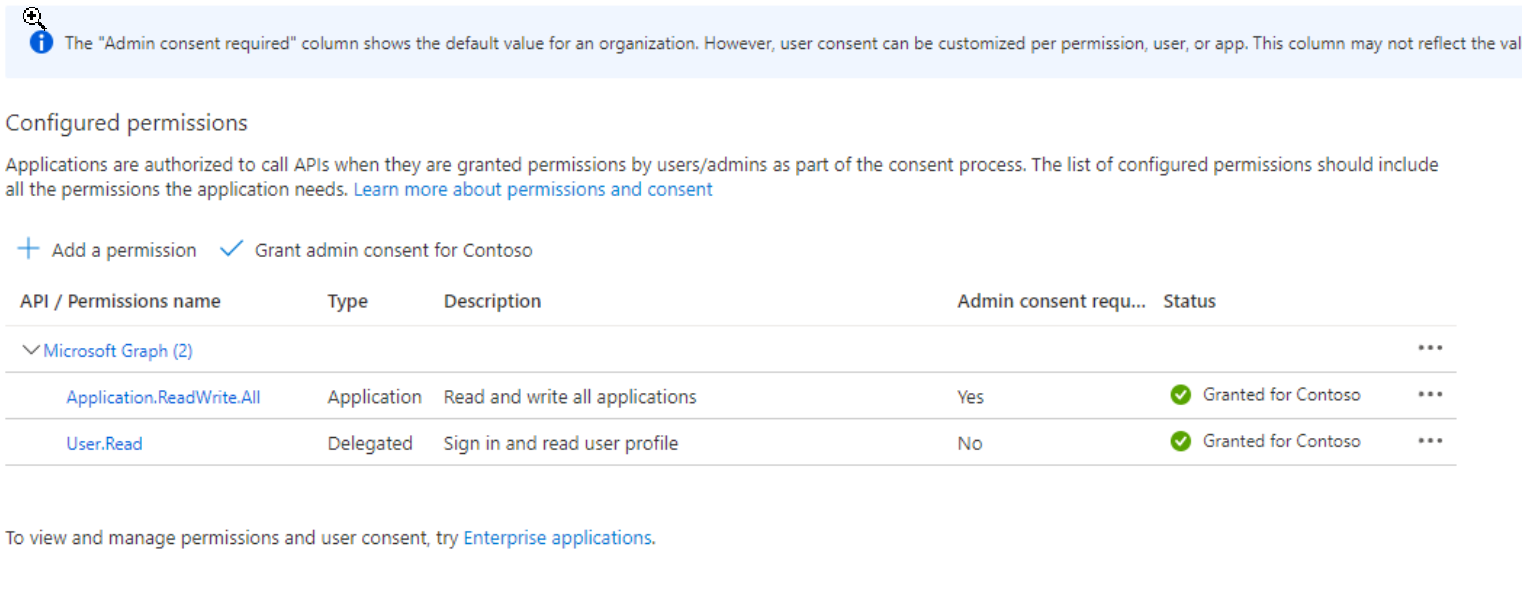The height and width of the screenshot is (599, 1522).
Task: Click the plus icon for Add a permission
Action: pyautogui.click(x=29, y=248)
